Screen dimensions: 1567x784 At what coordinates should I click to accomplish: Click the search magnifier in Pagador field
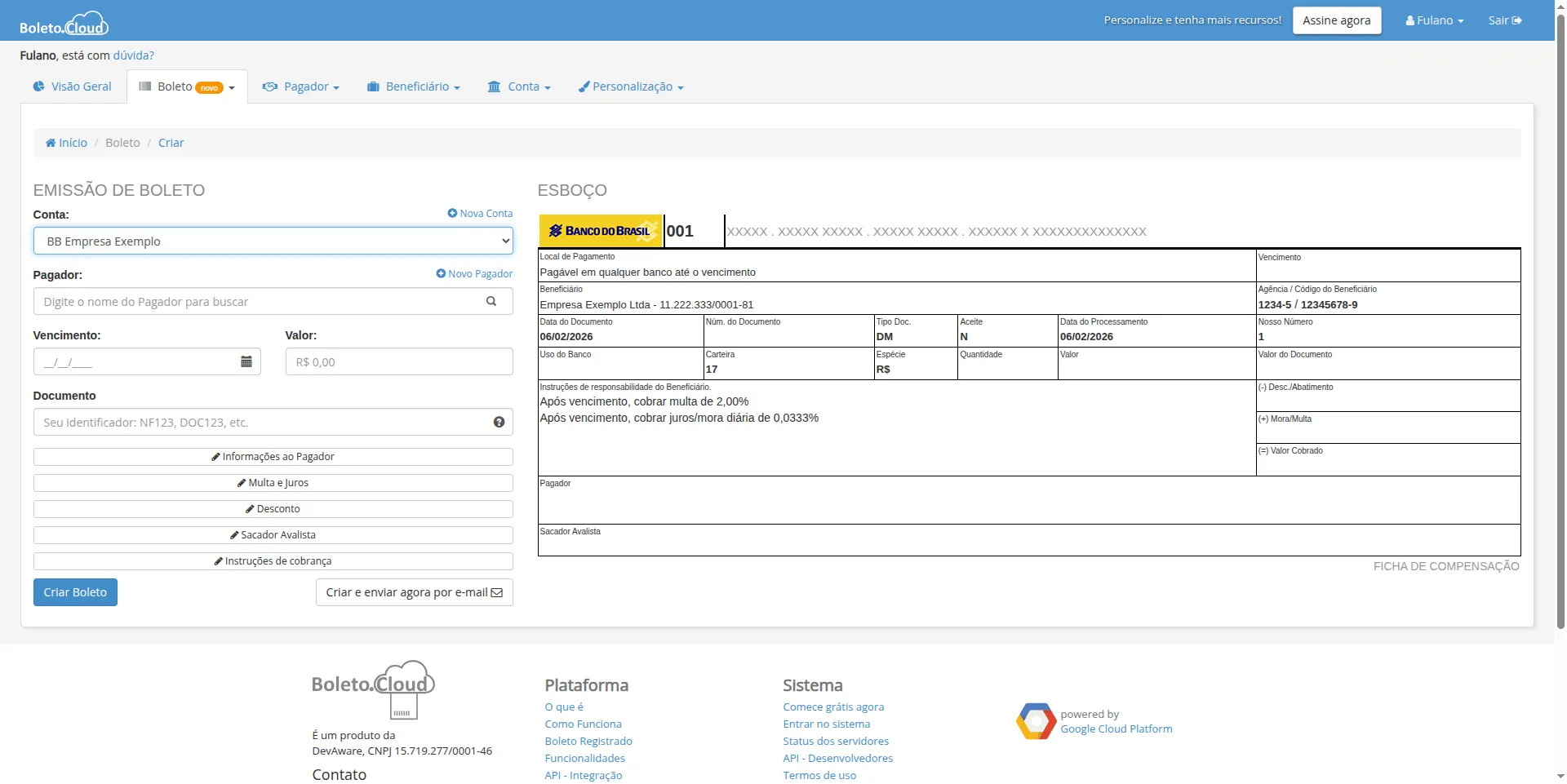[x=491, y=301]
